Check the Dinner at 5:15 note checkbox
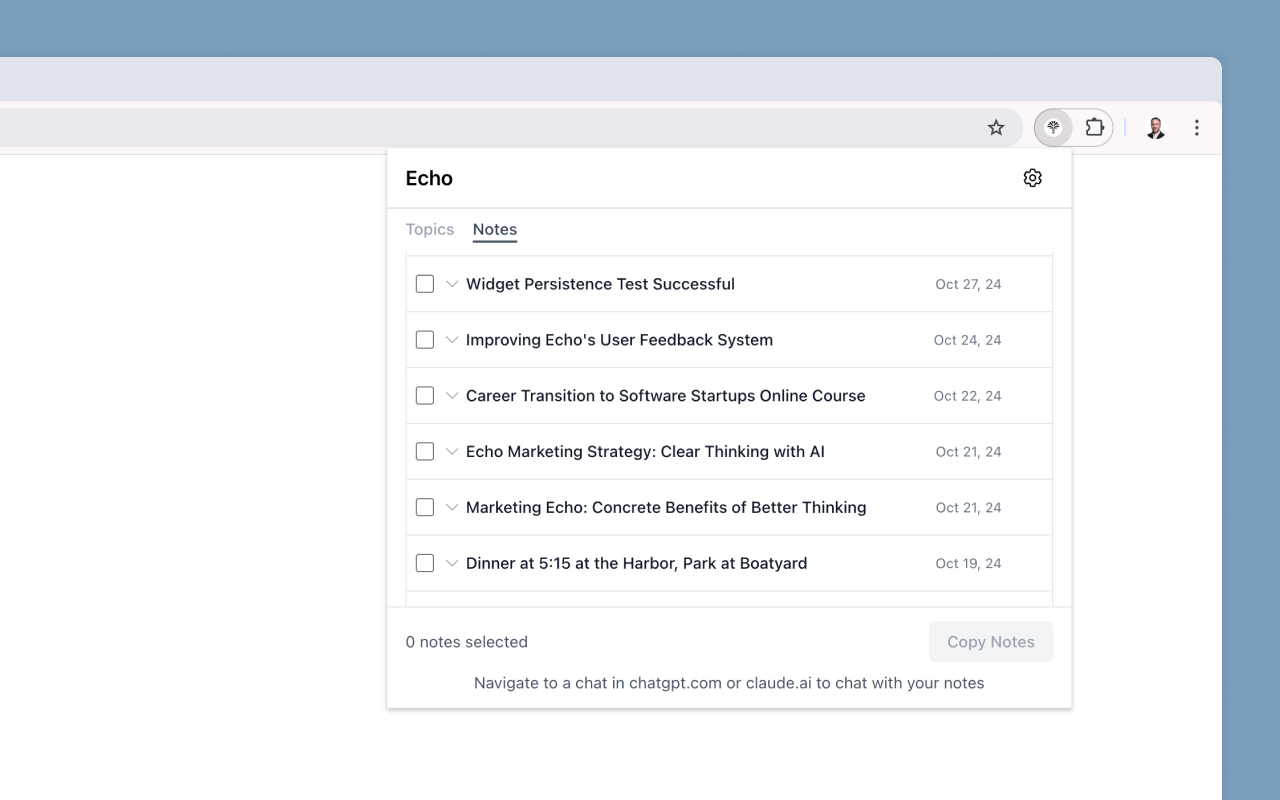1280x800 pixels. [425, 563]
